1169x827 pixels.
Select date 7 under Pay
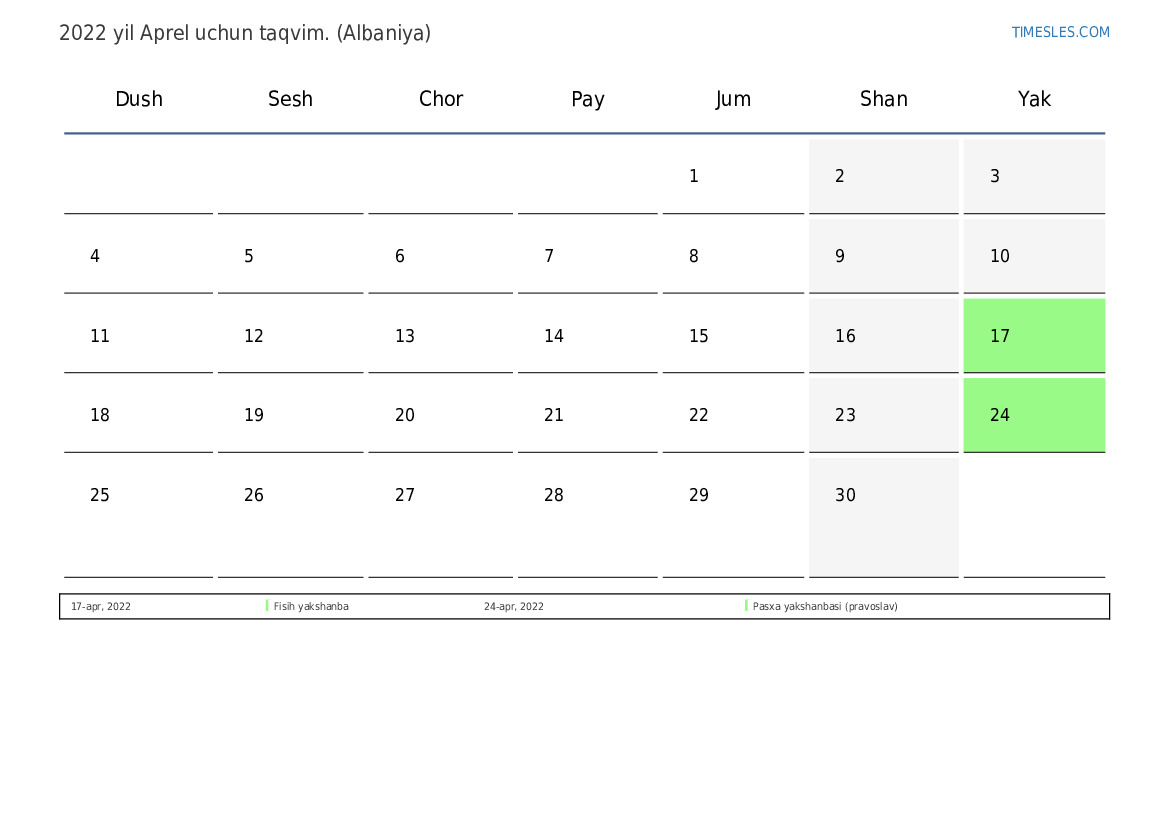click(x=549, y=256)
